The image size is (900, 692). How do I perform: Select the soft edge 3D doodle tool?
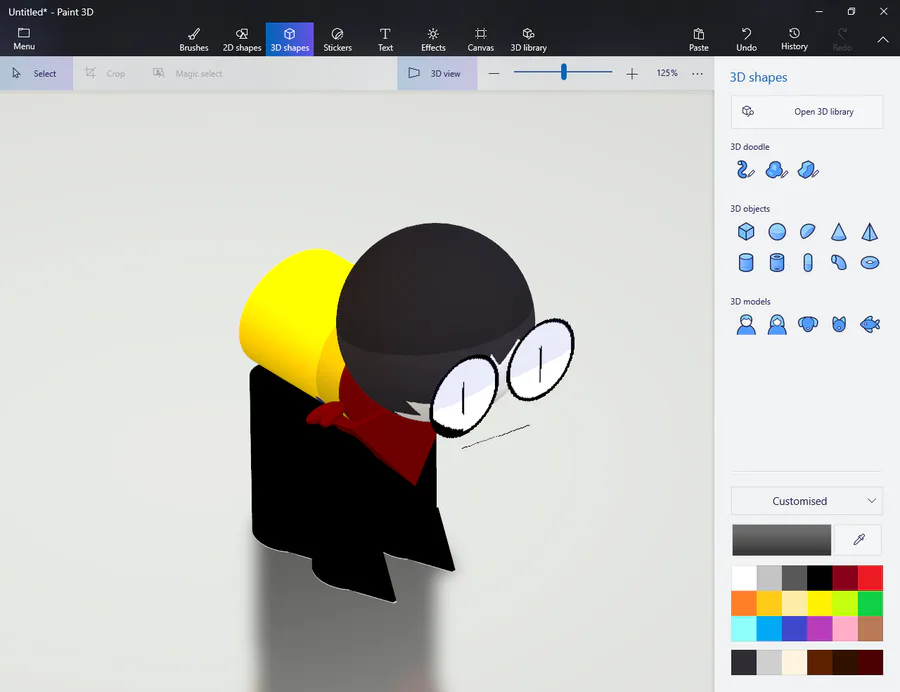pos(777,170)
